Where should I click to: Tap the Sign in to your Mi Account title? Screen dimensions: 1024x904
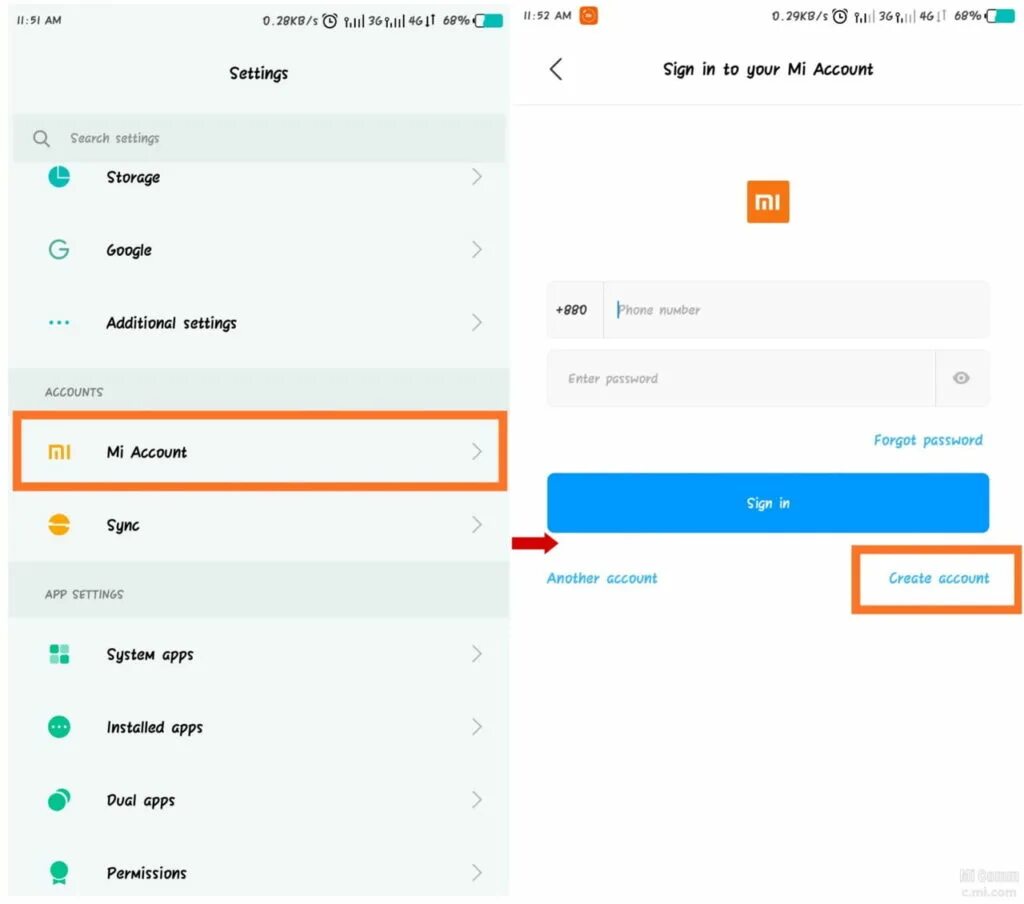[768, 69]
